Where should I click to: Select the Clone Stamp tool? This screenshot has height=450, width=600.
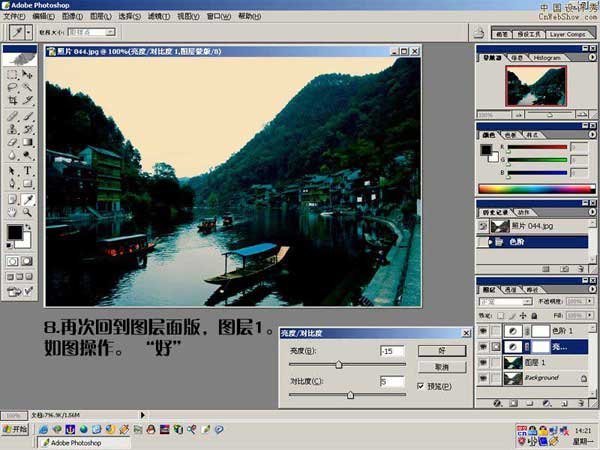[x=12, y=129]
